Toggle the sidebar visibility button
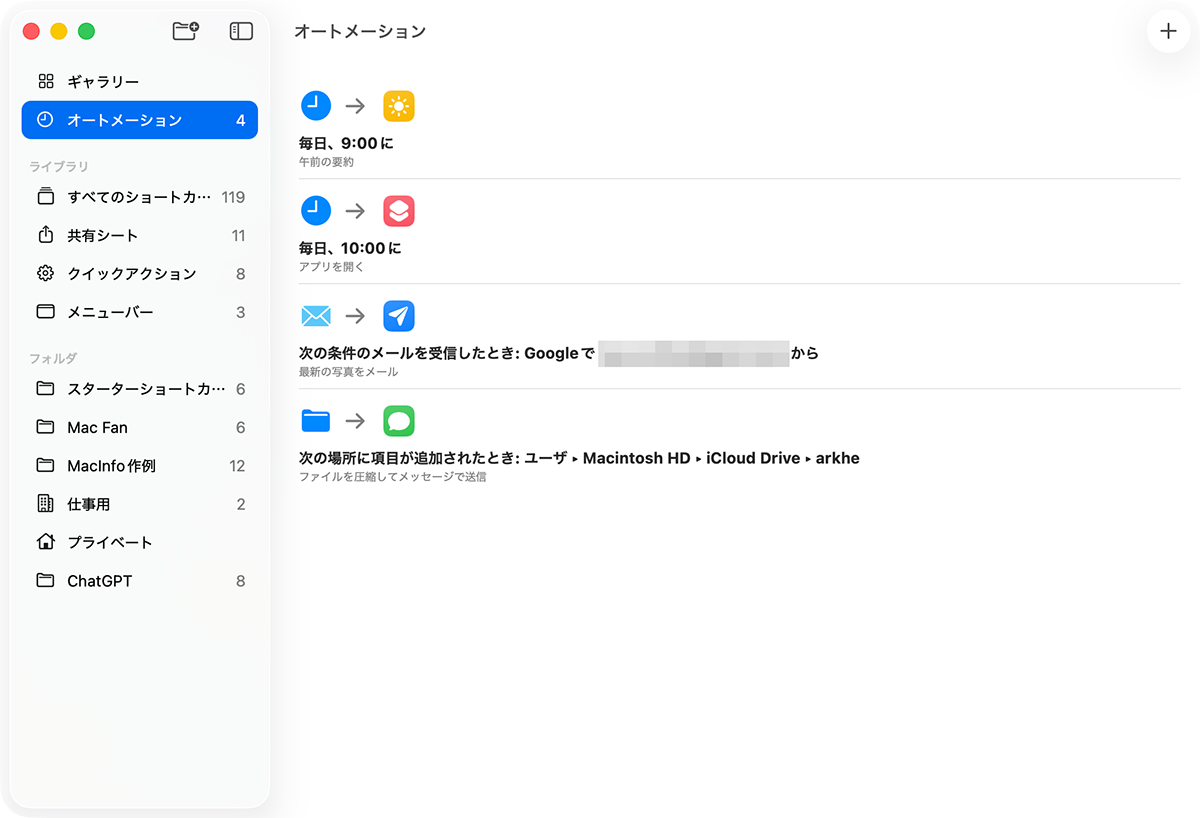 click(x=241, y=31)
